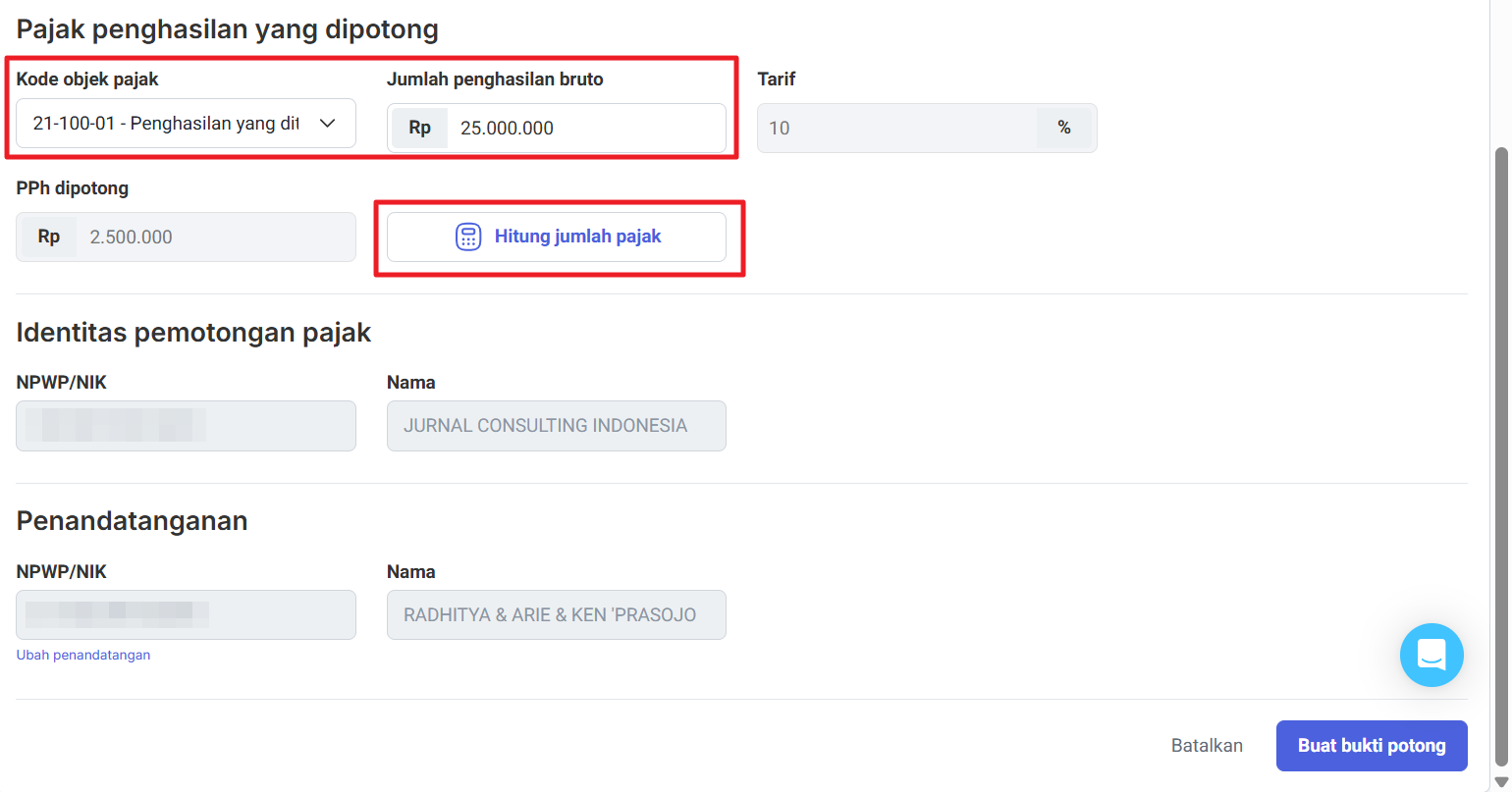Submit with Buat bukti potong

1371,746
